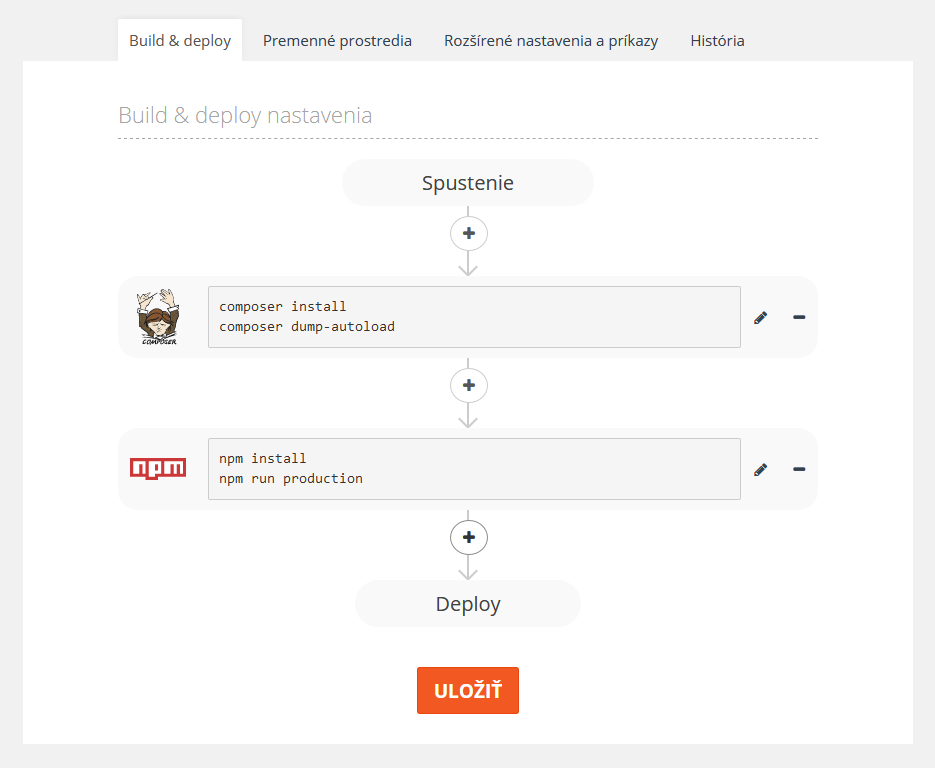Open the Premenné prostredia tab
The height and width of the screenshot is (768, 935).
(337, 41)
